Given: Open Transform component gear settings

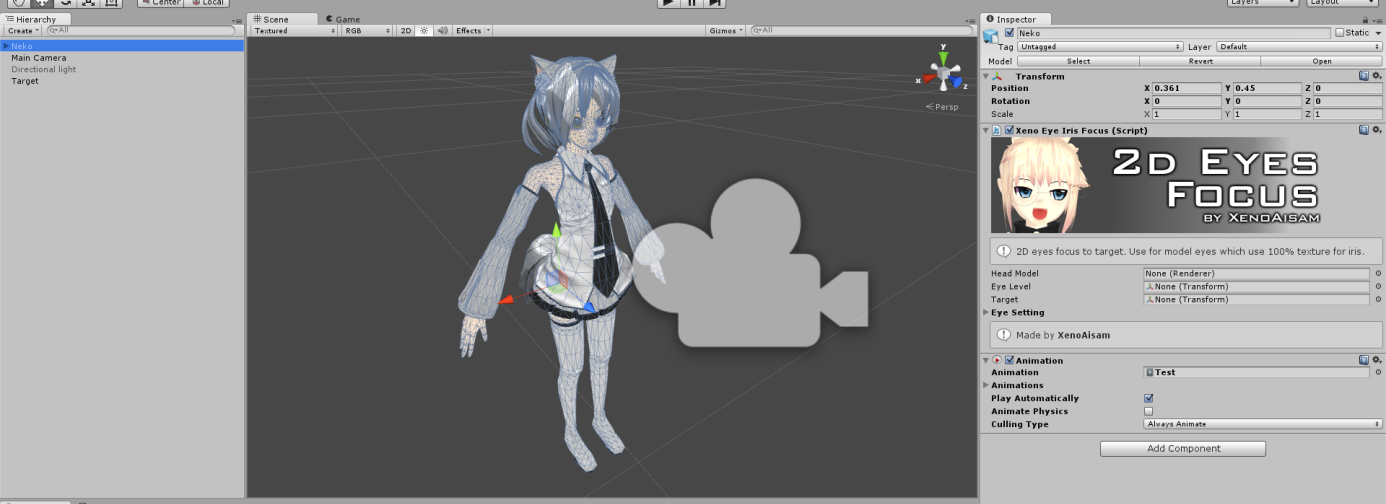Looking at the screenshot, I should tap(1376, 76).
